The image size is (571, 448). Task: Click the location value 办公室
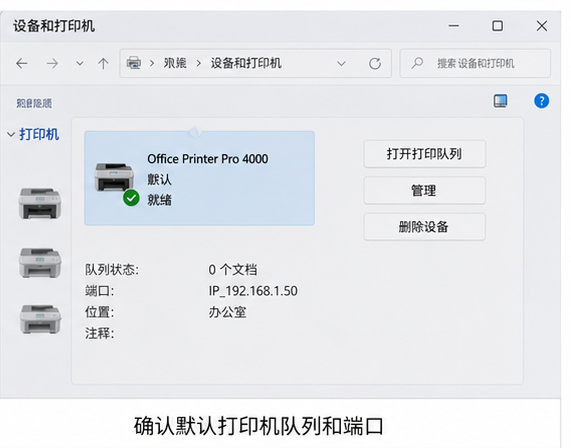tap(227, 312)
